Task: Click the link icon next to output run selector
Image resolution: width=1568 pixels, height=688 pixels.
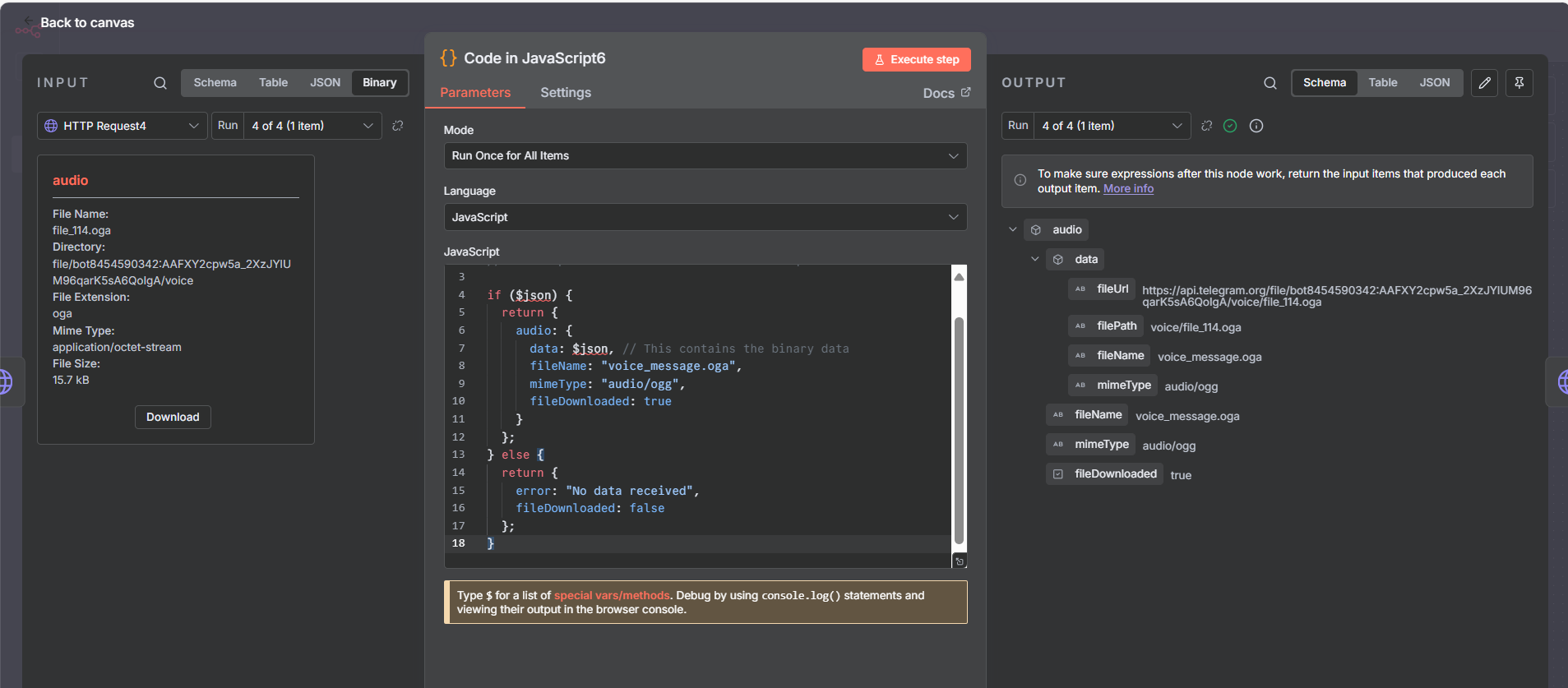Action: coord(1206,126)
